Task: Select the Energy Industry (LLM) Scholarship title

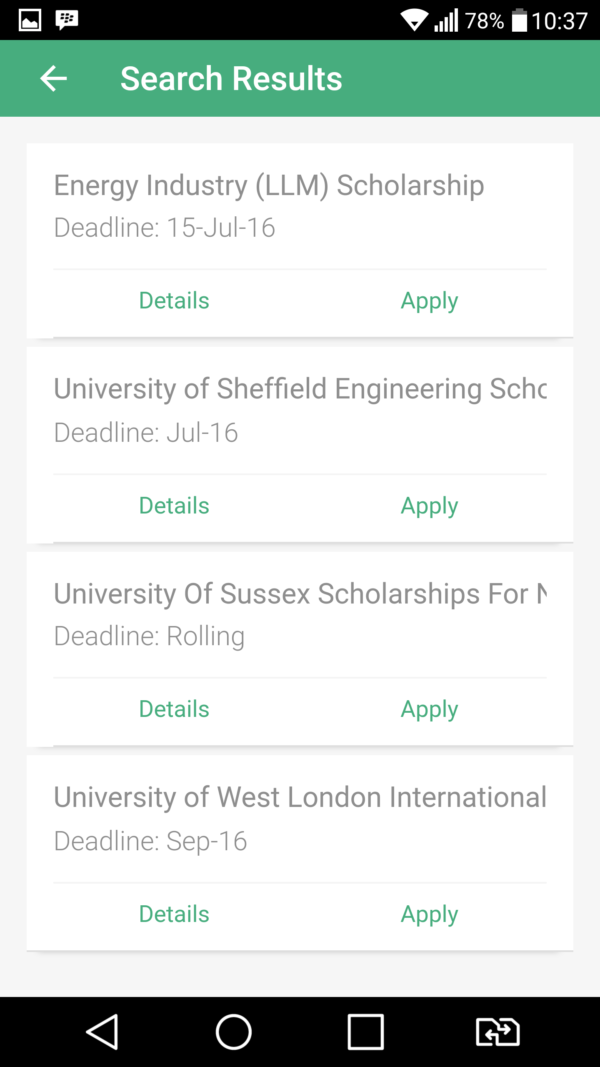Action: [269, 185]
